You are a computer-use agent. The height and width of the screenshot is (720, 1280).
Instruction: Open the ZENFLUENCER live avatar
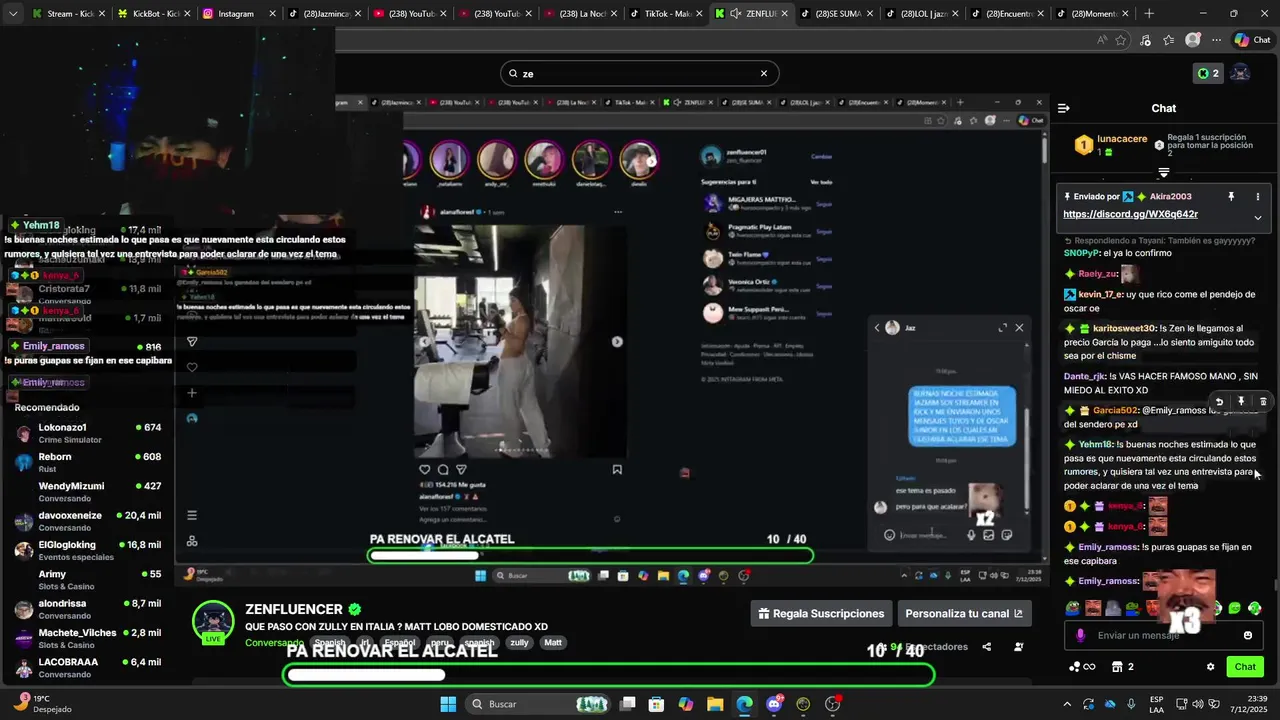[x=213, y=622]
